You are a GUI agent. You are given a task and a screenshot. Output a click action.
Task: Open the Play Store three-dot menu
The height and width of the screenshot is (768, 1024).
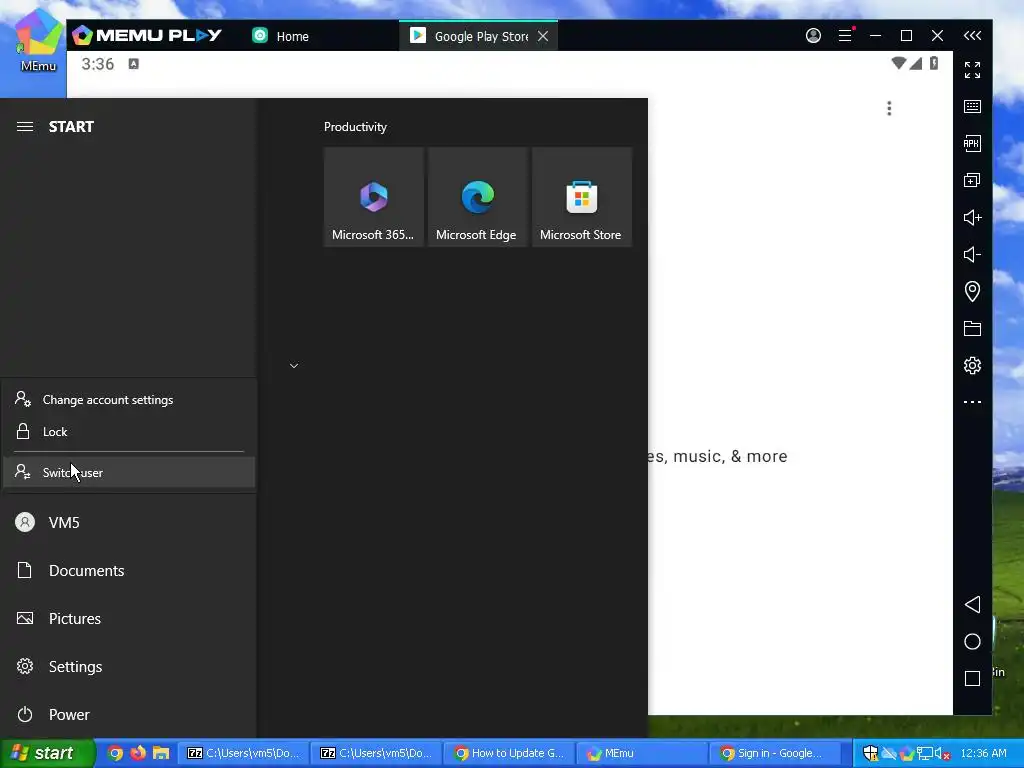889,108
